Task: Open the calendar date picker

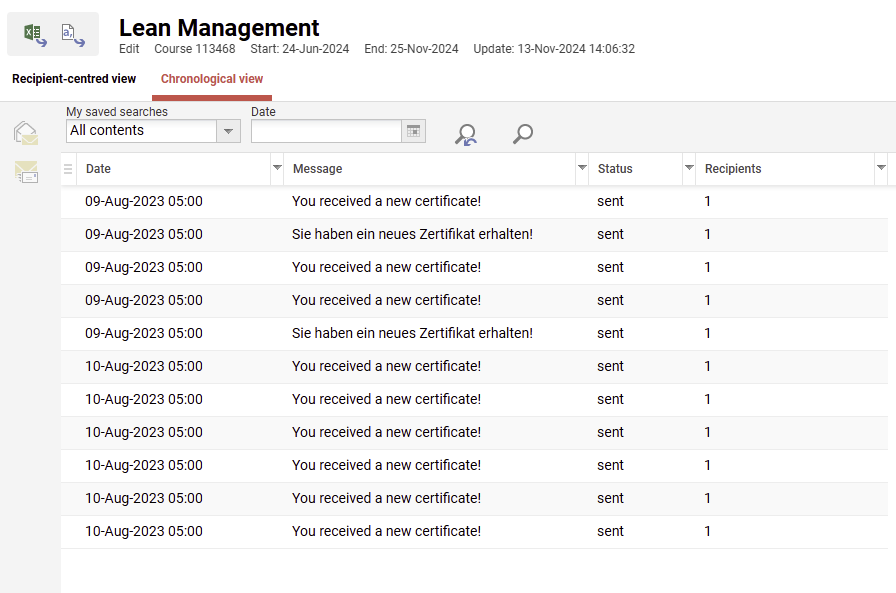Action: click(x=414, y=131)
